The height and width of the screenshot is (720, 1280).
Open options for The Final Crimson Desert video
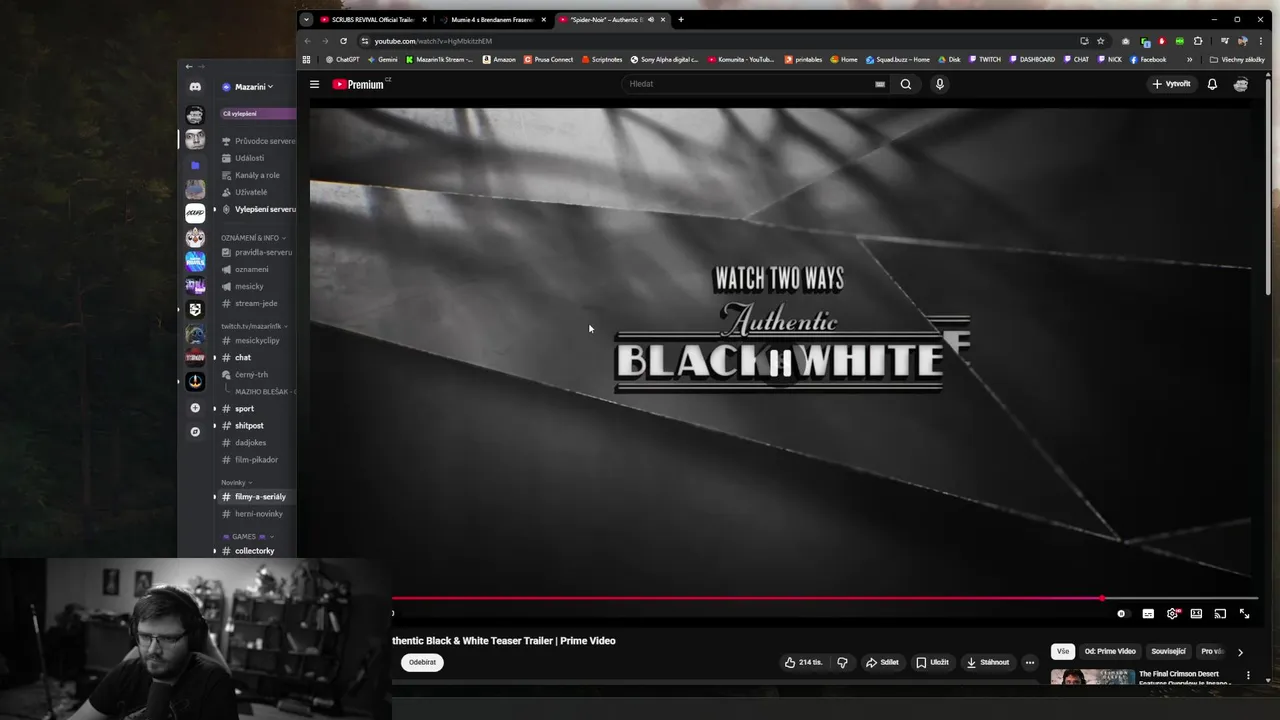coord(1248,676)
